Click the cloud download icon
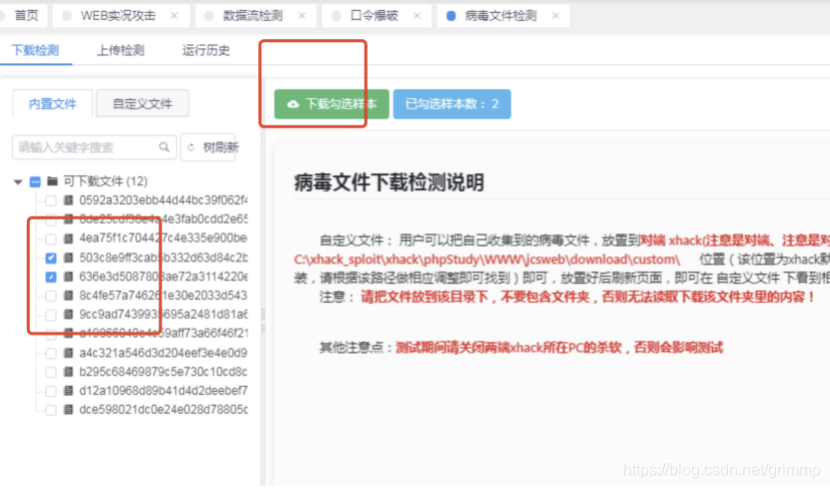The height and width of the screenshot is (488, 830). (293, 104)
